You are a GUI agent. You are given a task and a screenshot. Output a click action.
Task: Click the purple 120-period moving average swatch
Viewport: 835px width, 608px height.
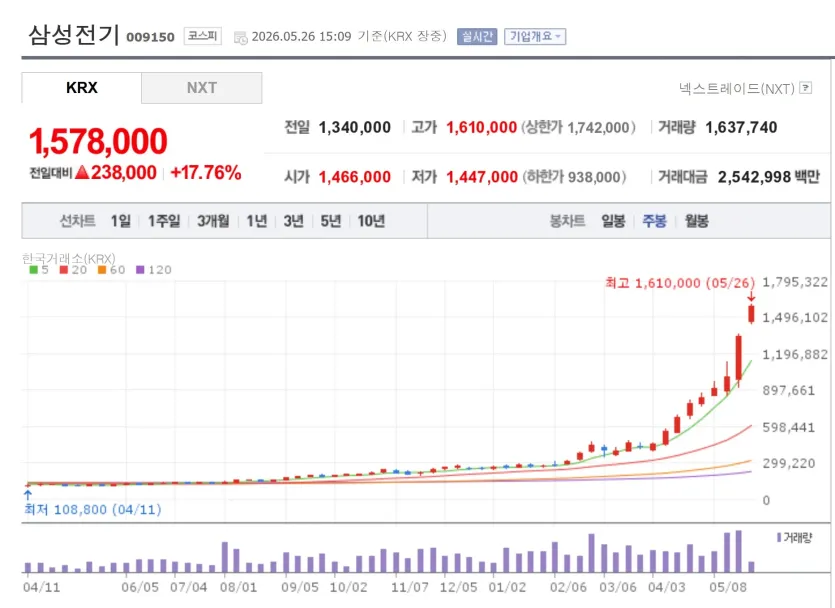click(x=140, y=270)
